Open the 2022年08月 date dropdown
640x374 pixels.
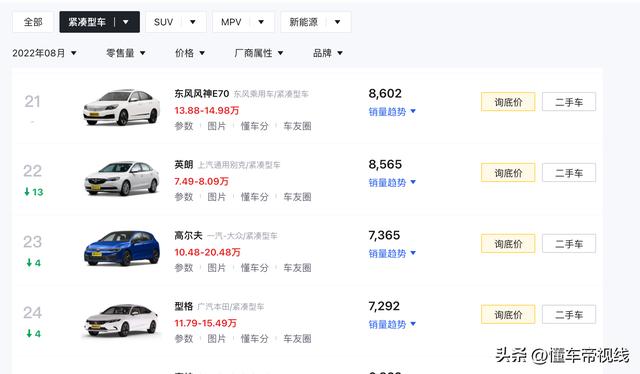tap(44, 53)
